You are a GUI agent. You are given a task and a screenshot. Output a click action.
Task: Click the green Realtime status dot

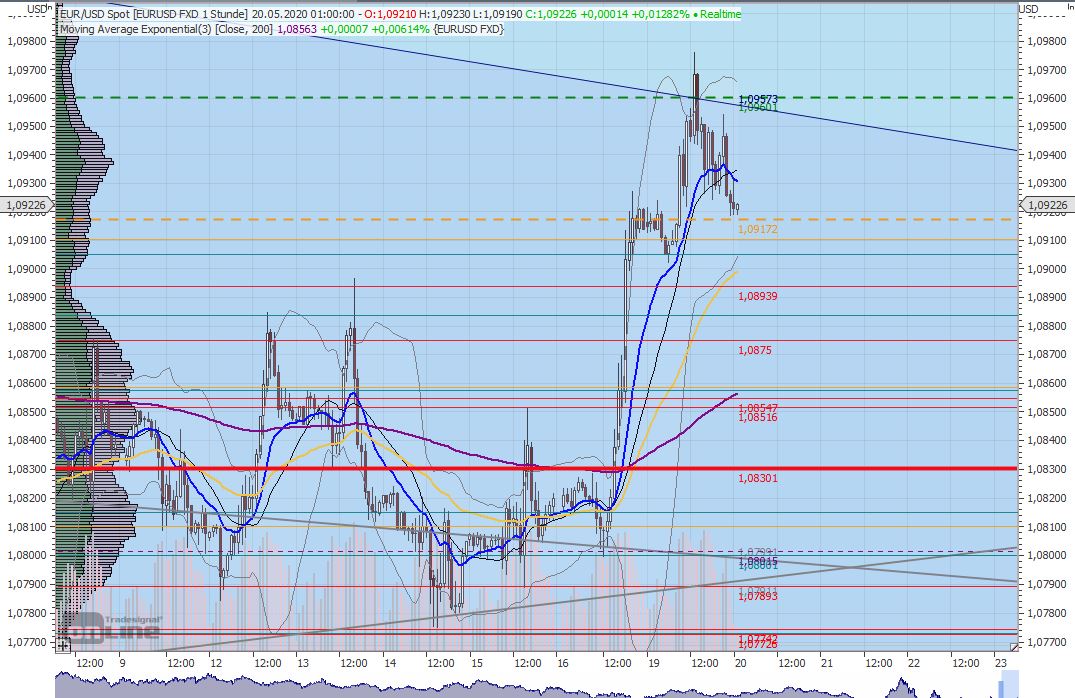[694, 15]
